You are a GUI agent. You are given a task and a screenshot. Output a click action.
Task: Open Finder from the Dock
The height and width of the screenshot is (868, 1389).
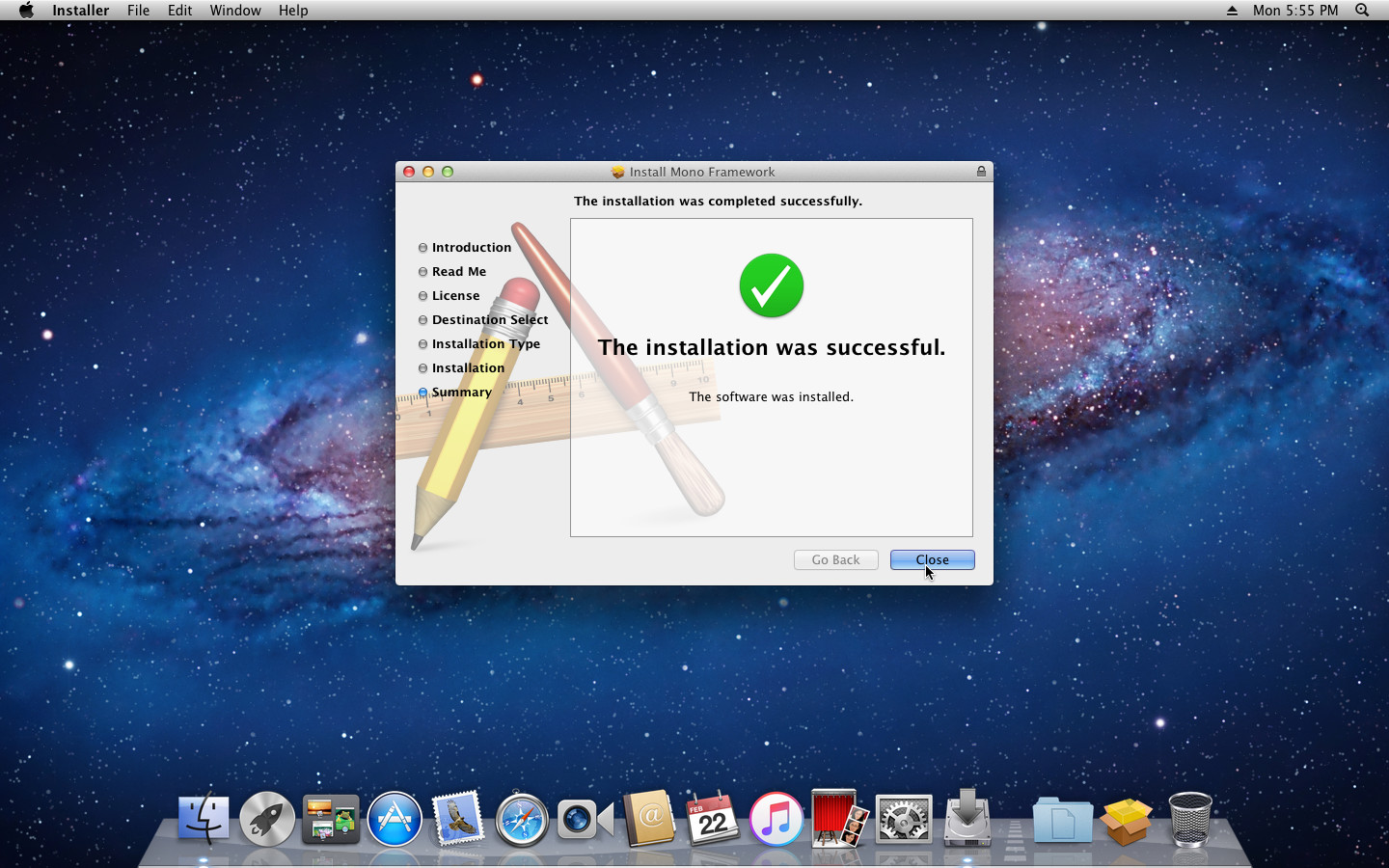click(204, 820)
